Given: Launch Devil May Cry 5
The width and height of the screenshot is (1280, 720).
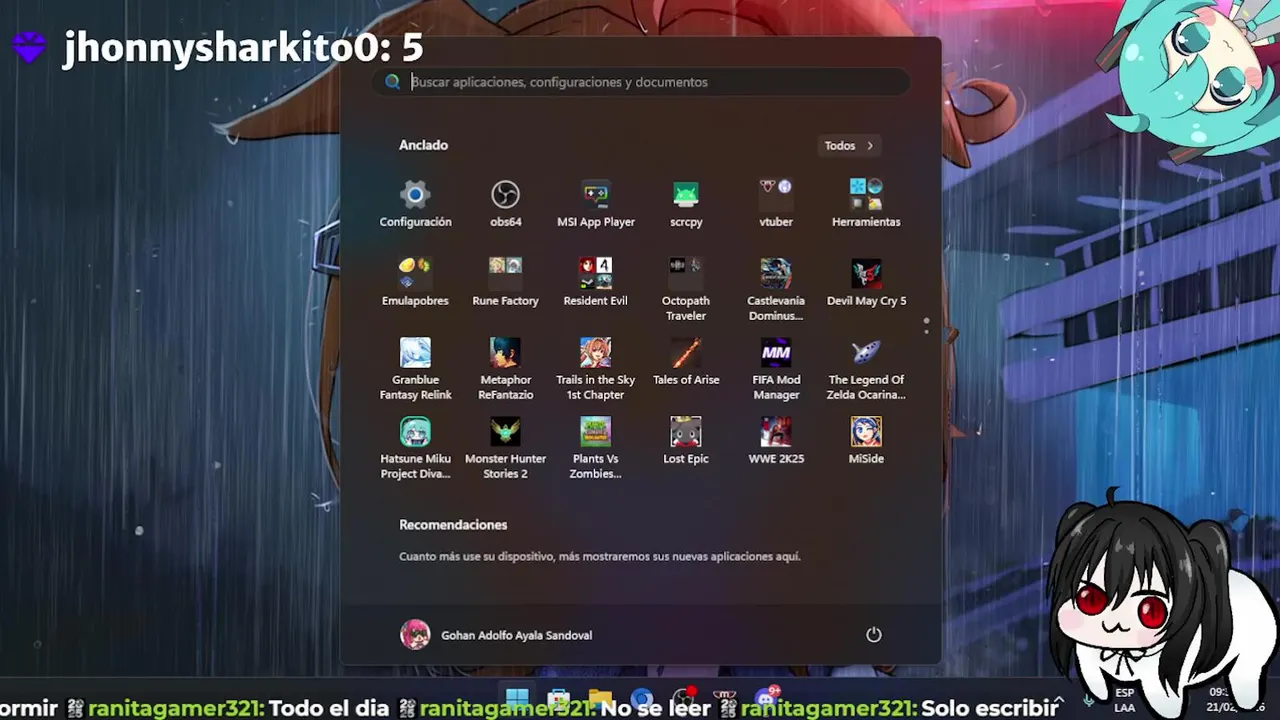Looking at the screenshot, I should pos(866,283).
